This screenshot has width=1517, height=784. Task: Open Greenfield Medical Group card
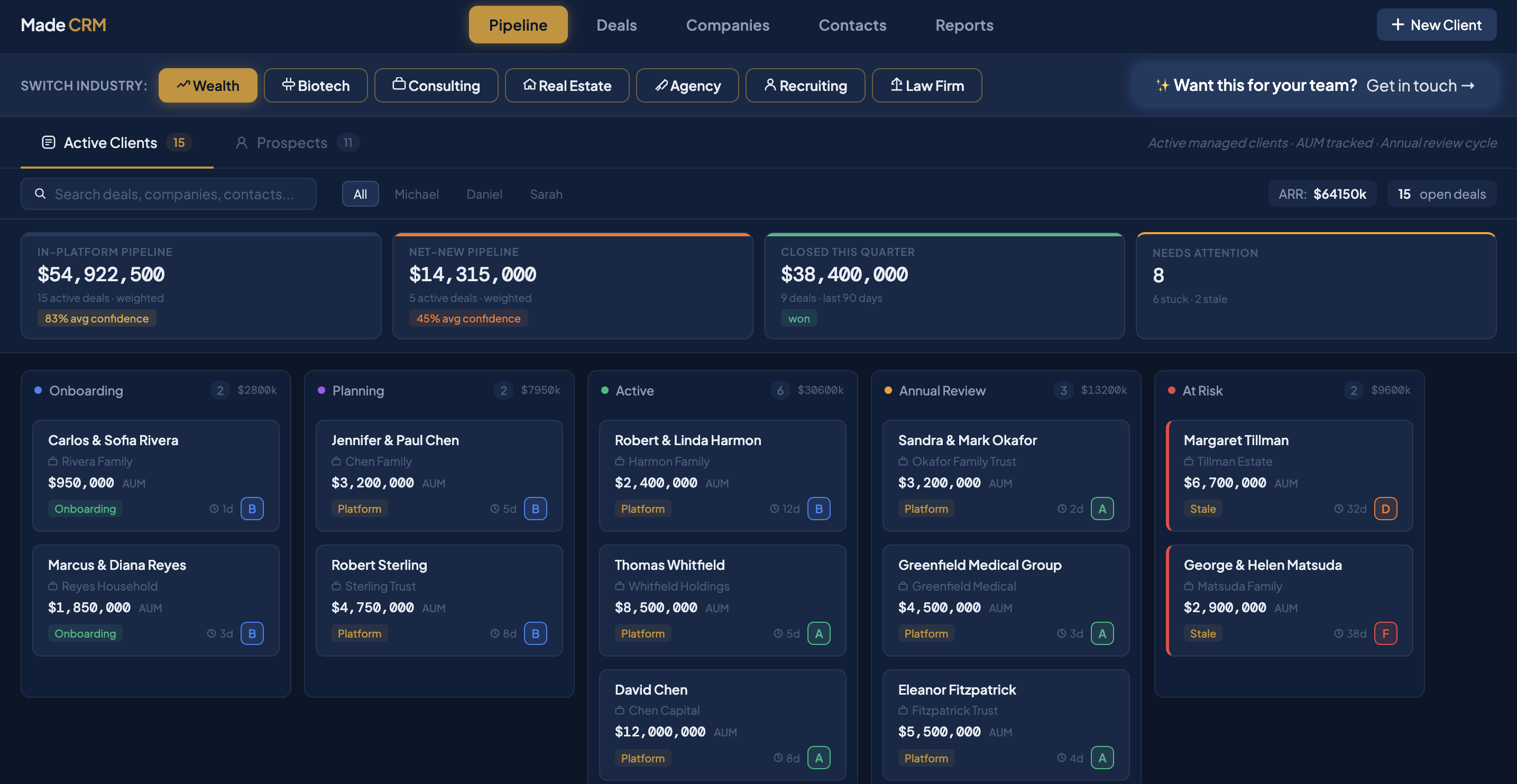[1005, 600]
